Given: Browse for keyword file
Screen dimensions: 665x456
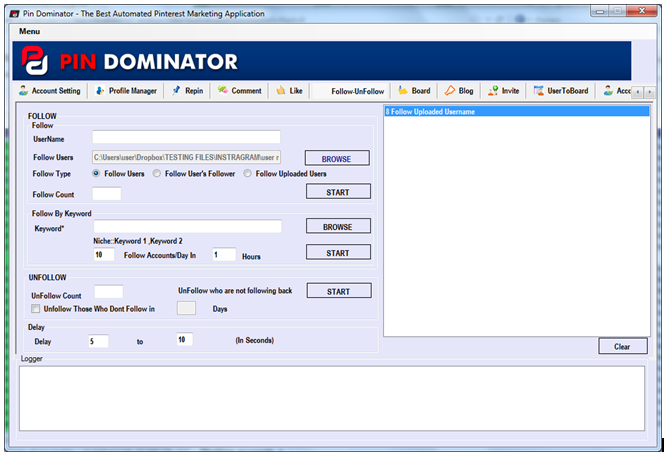Looking at the screenshot, I should pyautogui.click(x=338, y=227).
